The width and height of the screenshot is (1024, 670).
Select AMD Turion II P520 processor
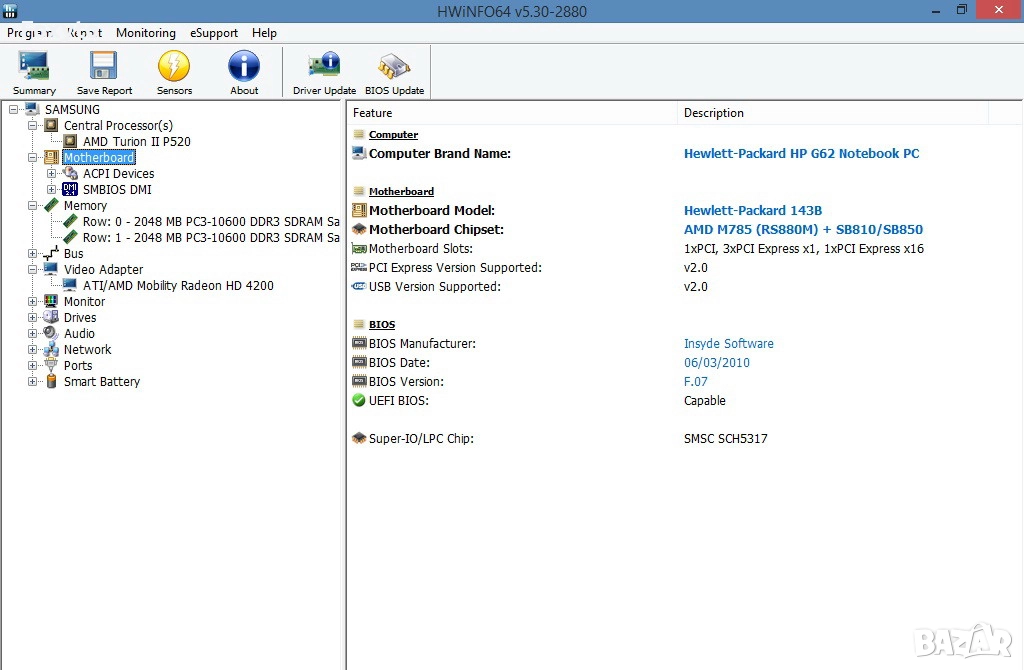pos(136,142)
